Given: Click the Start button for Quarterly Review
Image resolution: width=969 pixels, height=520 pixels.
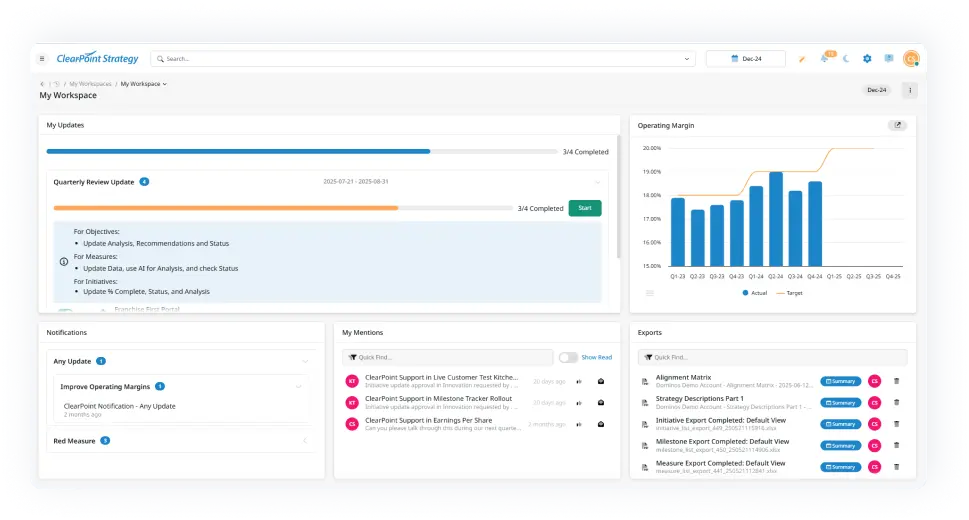Looking at the screenshot, I should [x=585, y=208].
